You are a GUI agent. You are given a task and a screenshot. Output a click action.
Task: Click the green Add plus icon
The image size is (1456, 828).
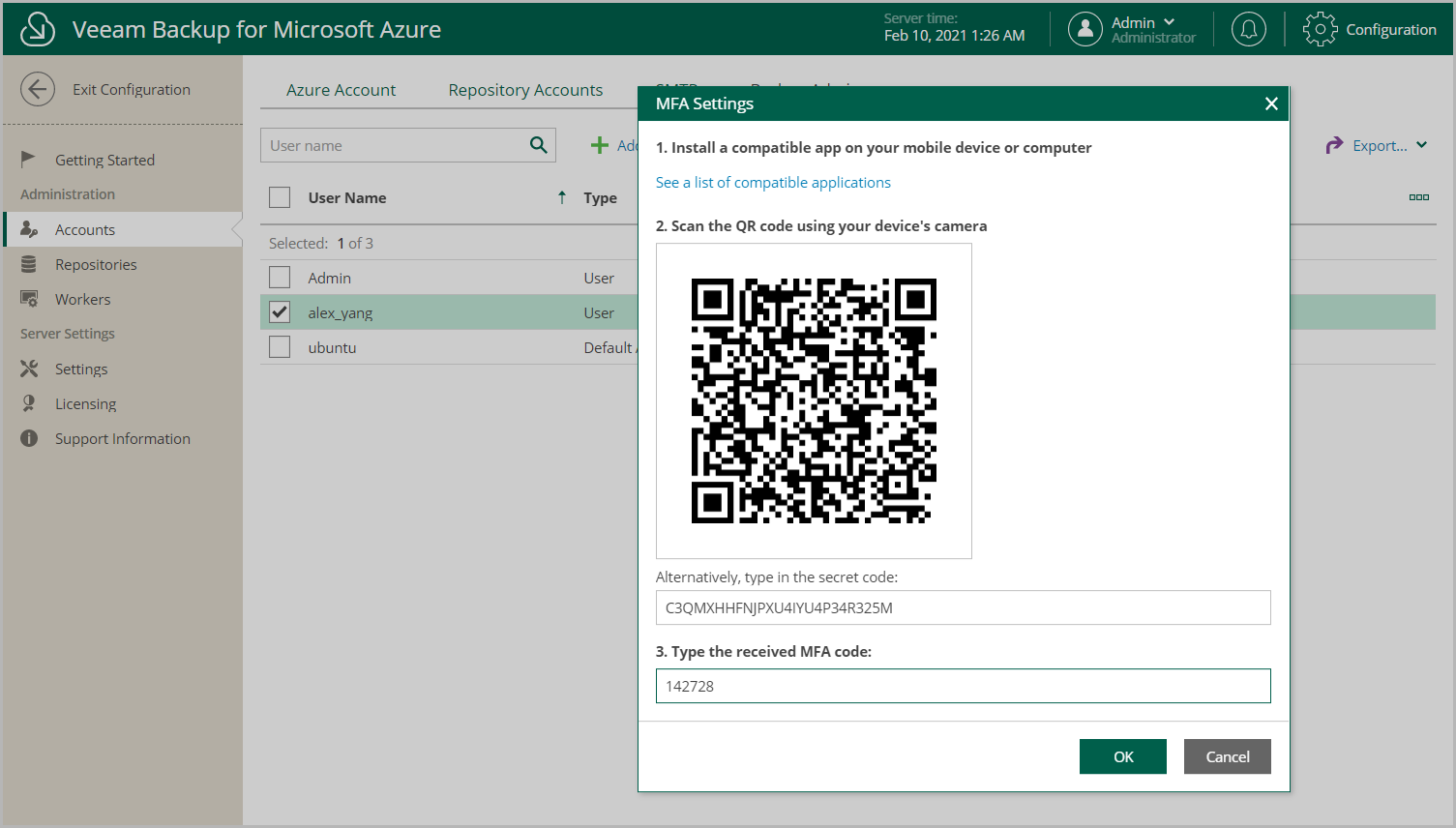click(600, 145)
